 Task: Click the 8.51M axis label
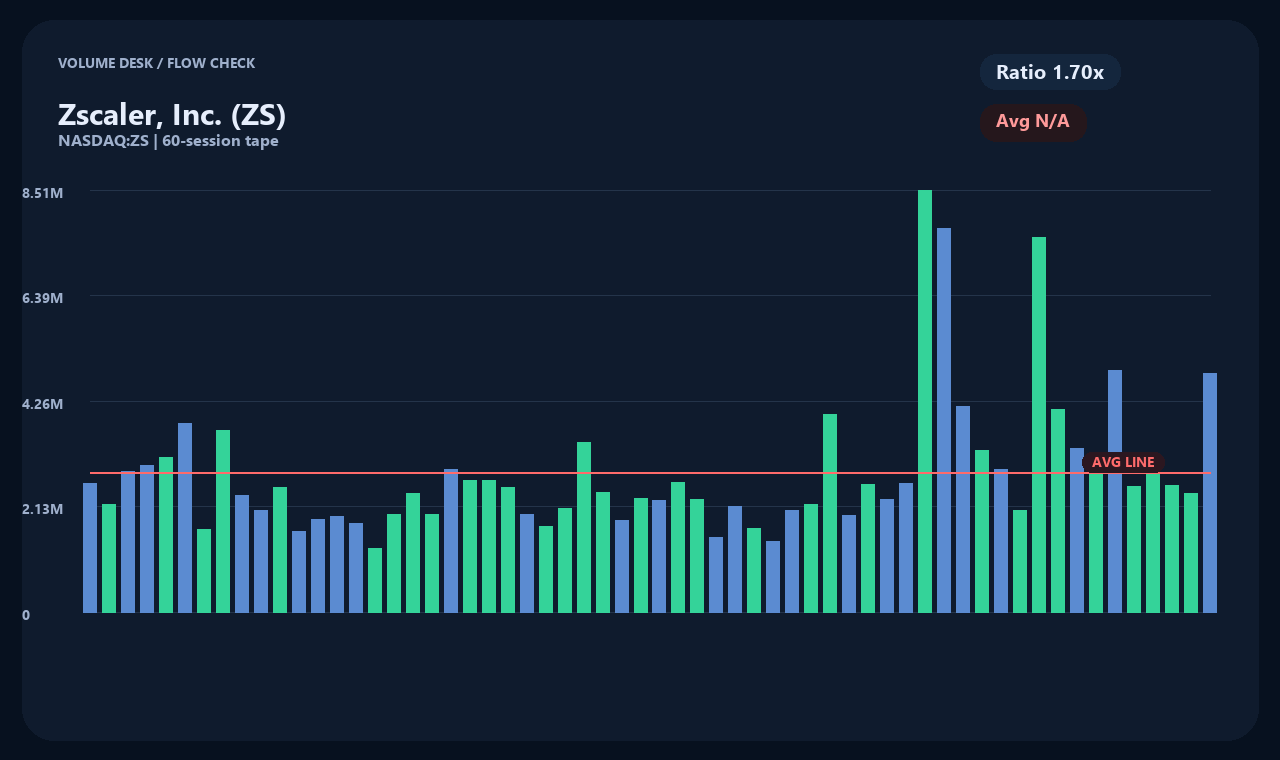[x=43, y=192]
